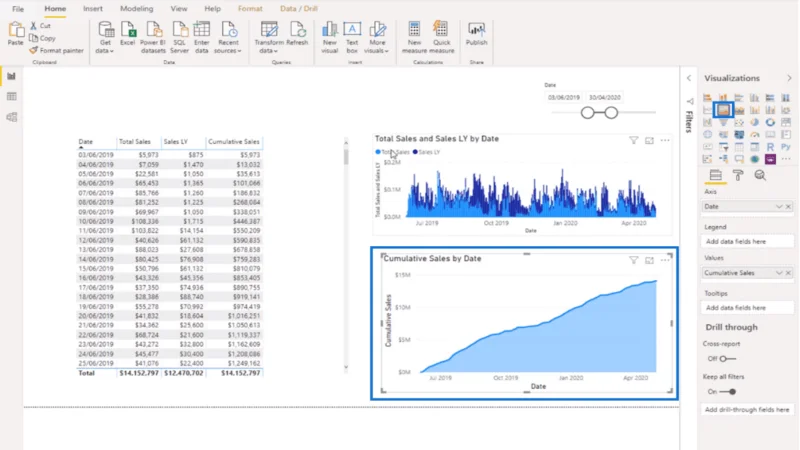Screen dimensions: 800x450
Task: Click New measure in Calculations
Action: 414,37
